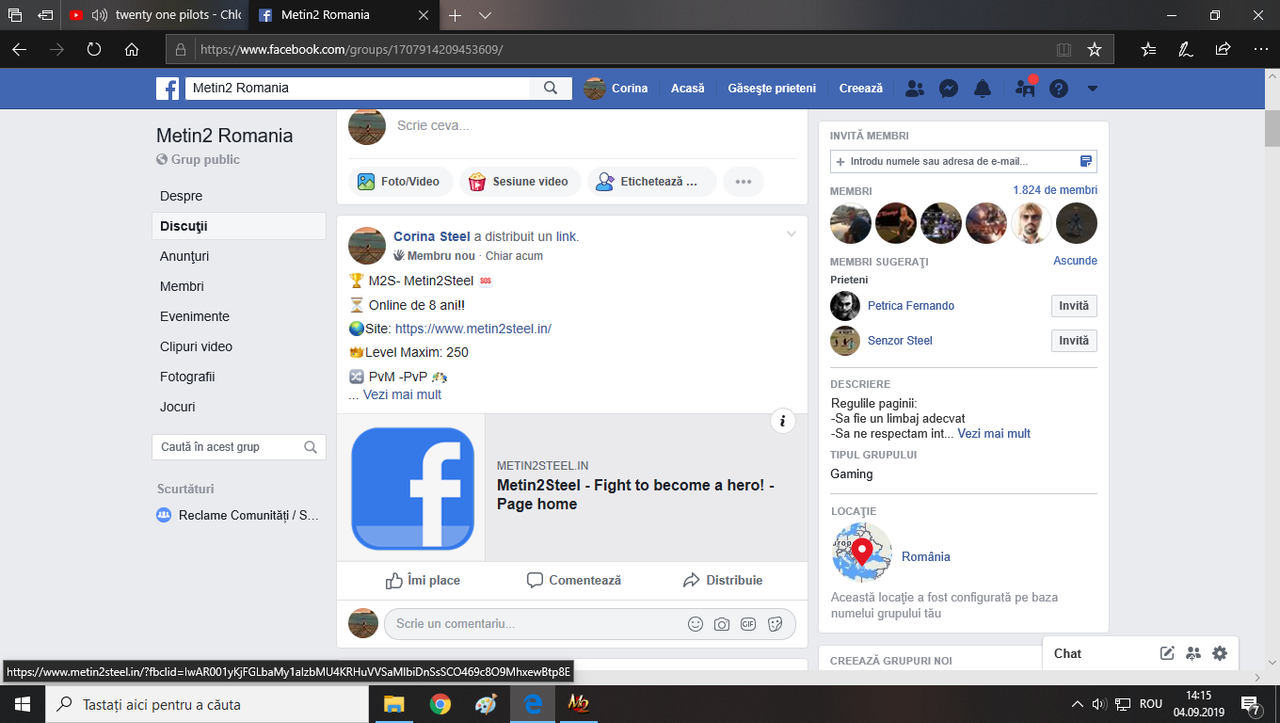
Task: Open the Metin2Steel link preview thumbnail
Action: click(x=412, y=488)
